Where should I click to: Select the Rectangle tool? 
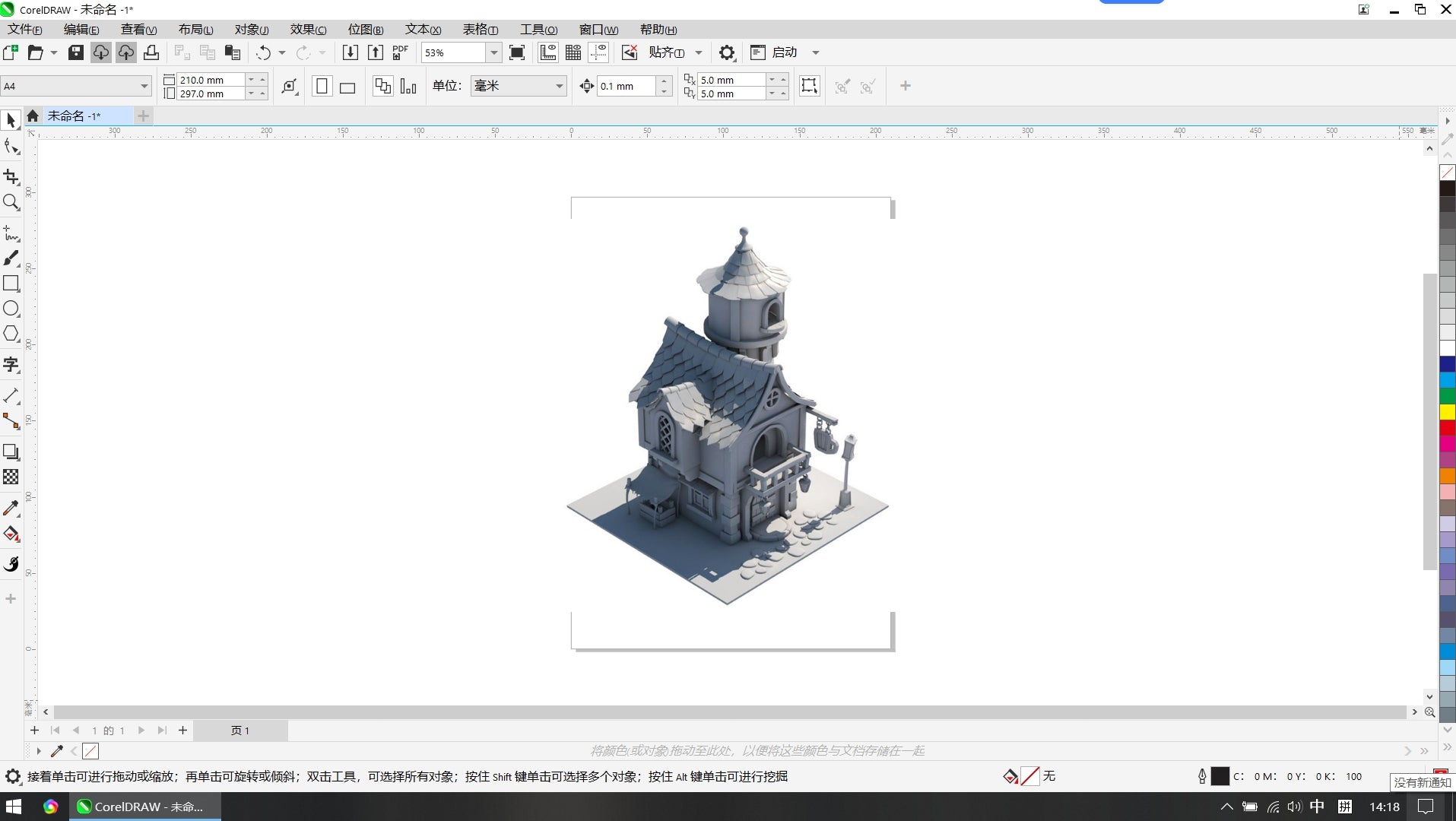[11, 284]
